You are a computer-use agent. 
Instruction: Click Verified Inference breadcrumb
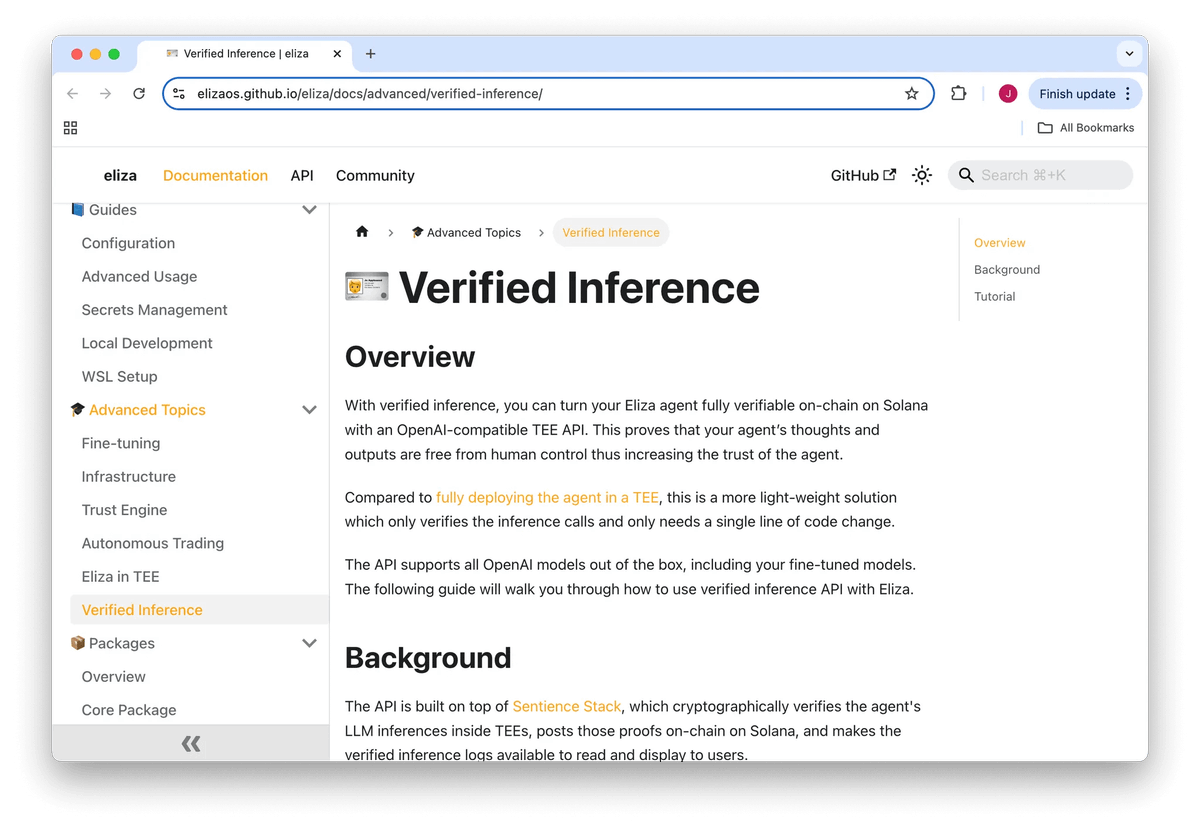(x=611, y=232)
